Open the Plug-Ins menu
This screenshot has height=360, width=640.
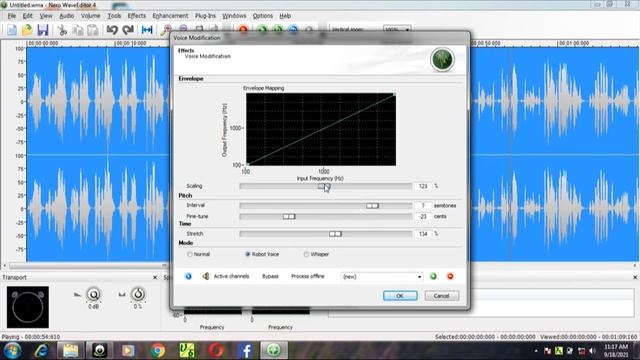[205, 16]
